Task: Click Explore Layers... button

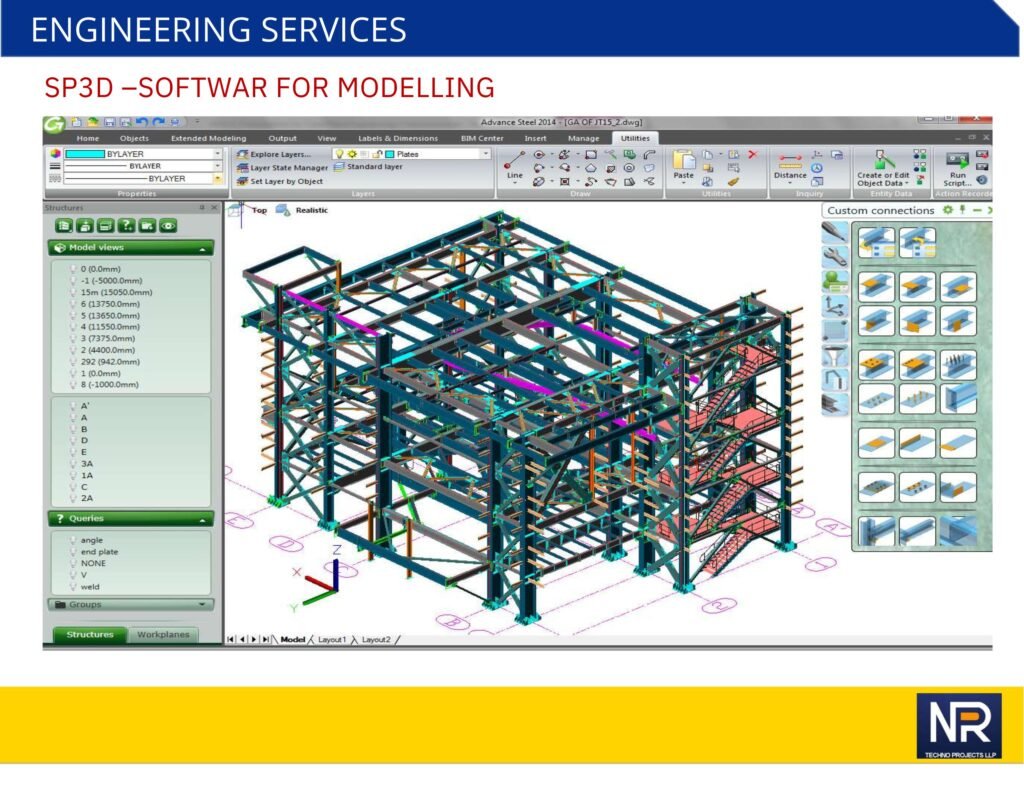Action: 274,154
